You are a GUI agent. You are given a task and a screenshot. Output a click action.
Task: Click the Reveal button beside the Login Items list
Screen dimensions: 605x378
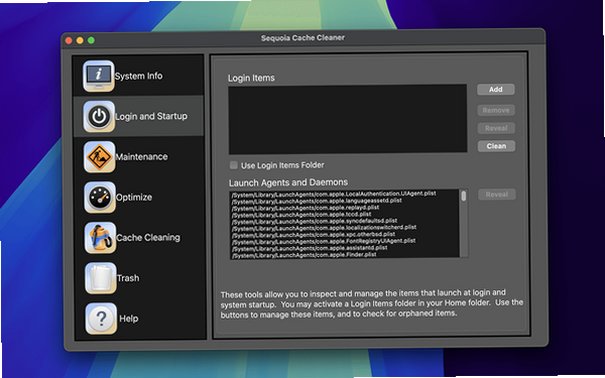tap(496, 128)
